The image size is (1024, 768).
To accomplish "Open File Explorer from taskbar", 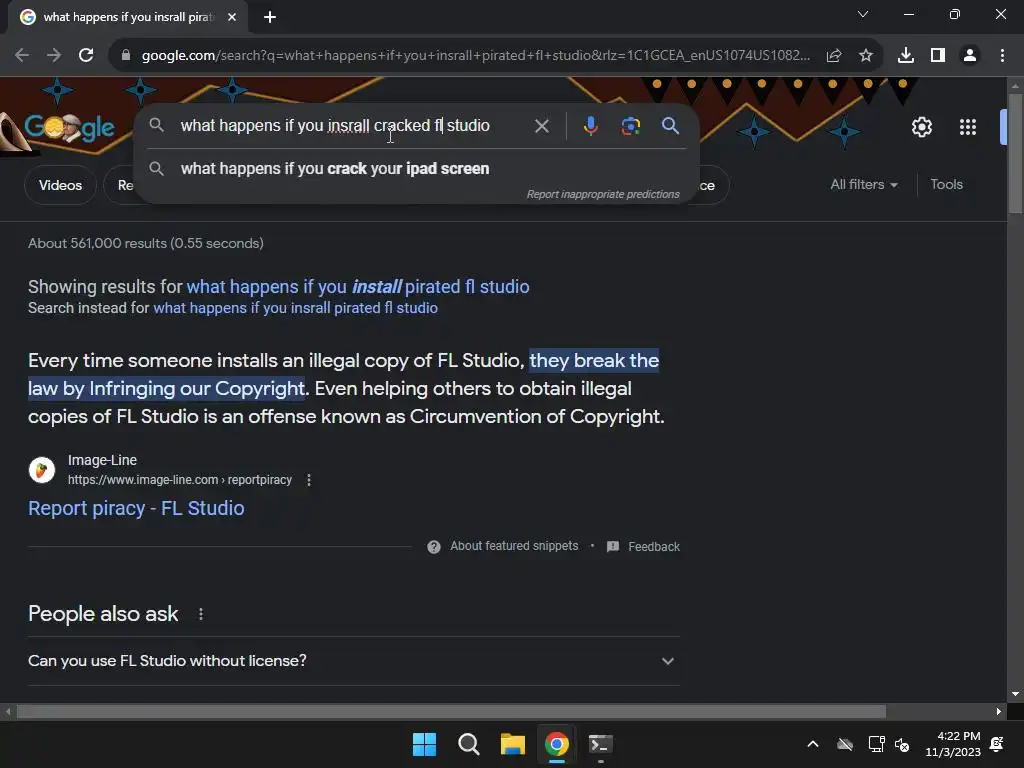I will pyautogui.click(x=513, y=744).
